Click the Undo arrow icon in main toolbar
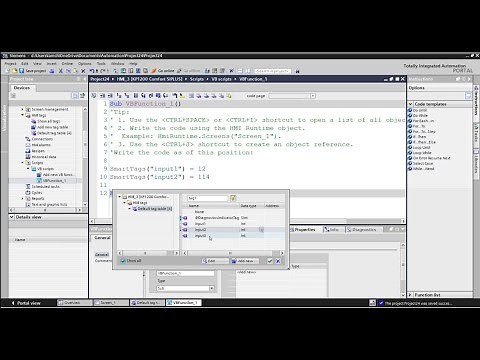Viewport: 480px width, 360px height. (92, 71)
